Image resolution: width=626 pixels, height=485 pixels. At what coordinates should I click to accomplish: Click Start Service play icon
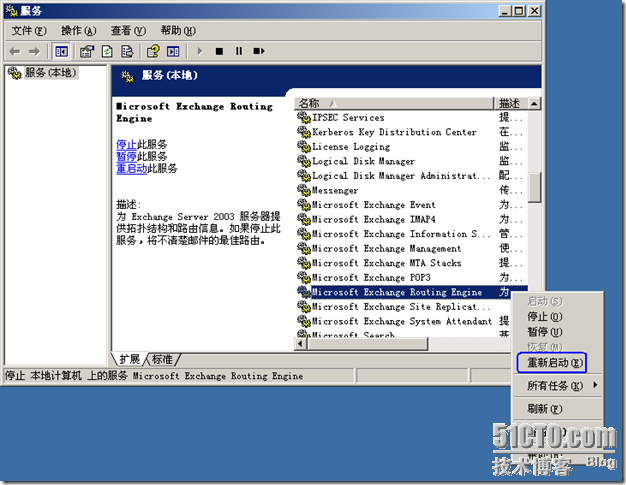[200, 51]
